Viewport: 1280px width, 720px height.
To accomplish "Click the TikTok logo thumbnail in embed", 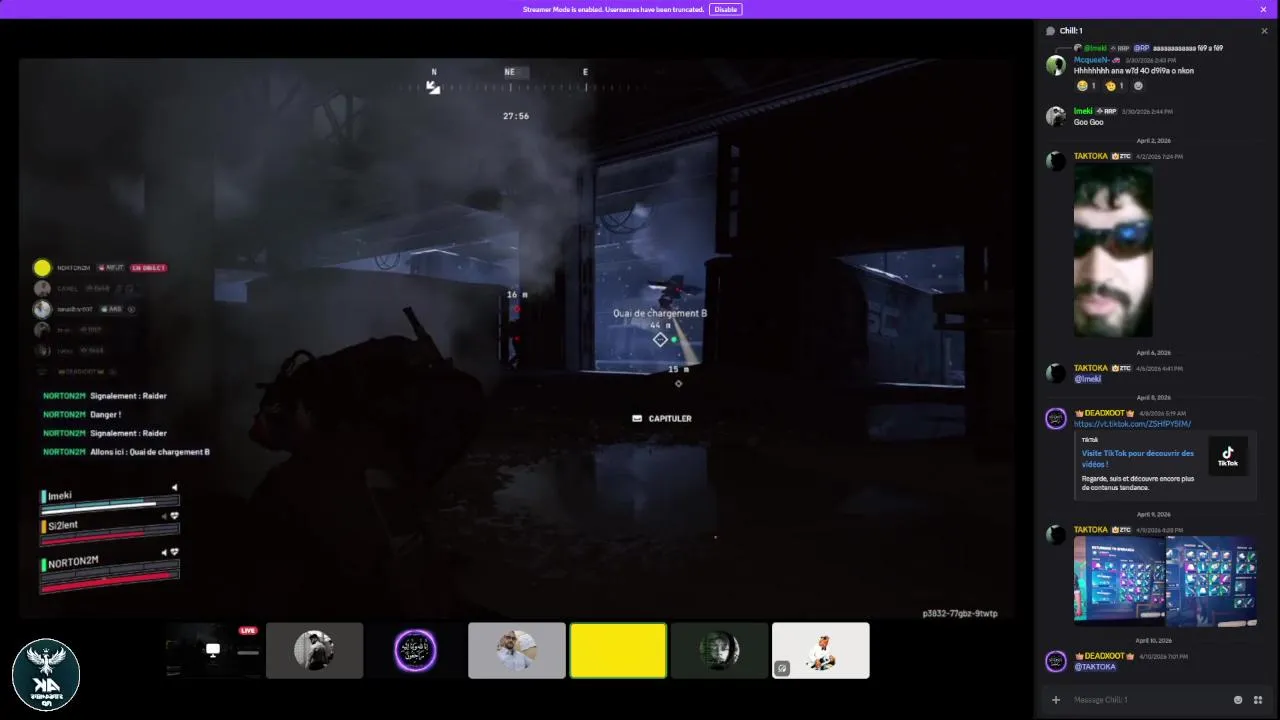I will pos(1228,456).
